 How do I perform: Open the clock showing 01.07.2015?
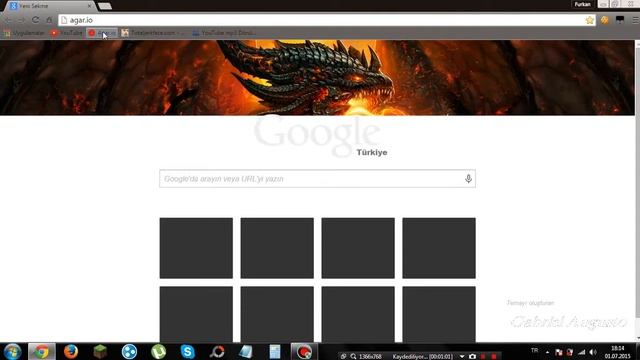[x=617, y=352]
